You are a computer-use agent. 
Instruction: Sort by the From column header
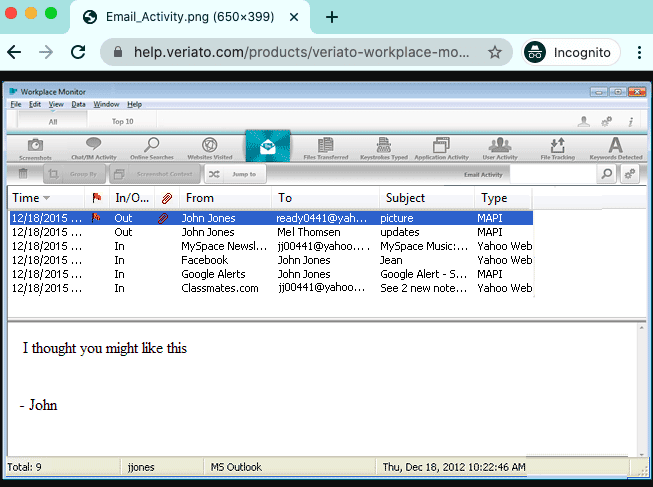tap(225, 198)
